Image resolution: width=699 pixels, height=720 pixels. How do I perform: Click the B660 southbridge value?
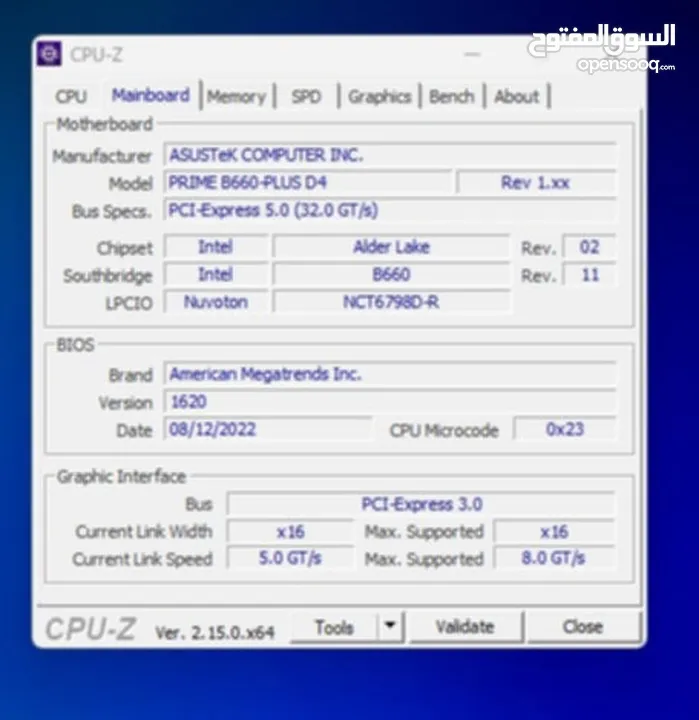(391, 275)
